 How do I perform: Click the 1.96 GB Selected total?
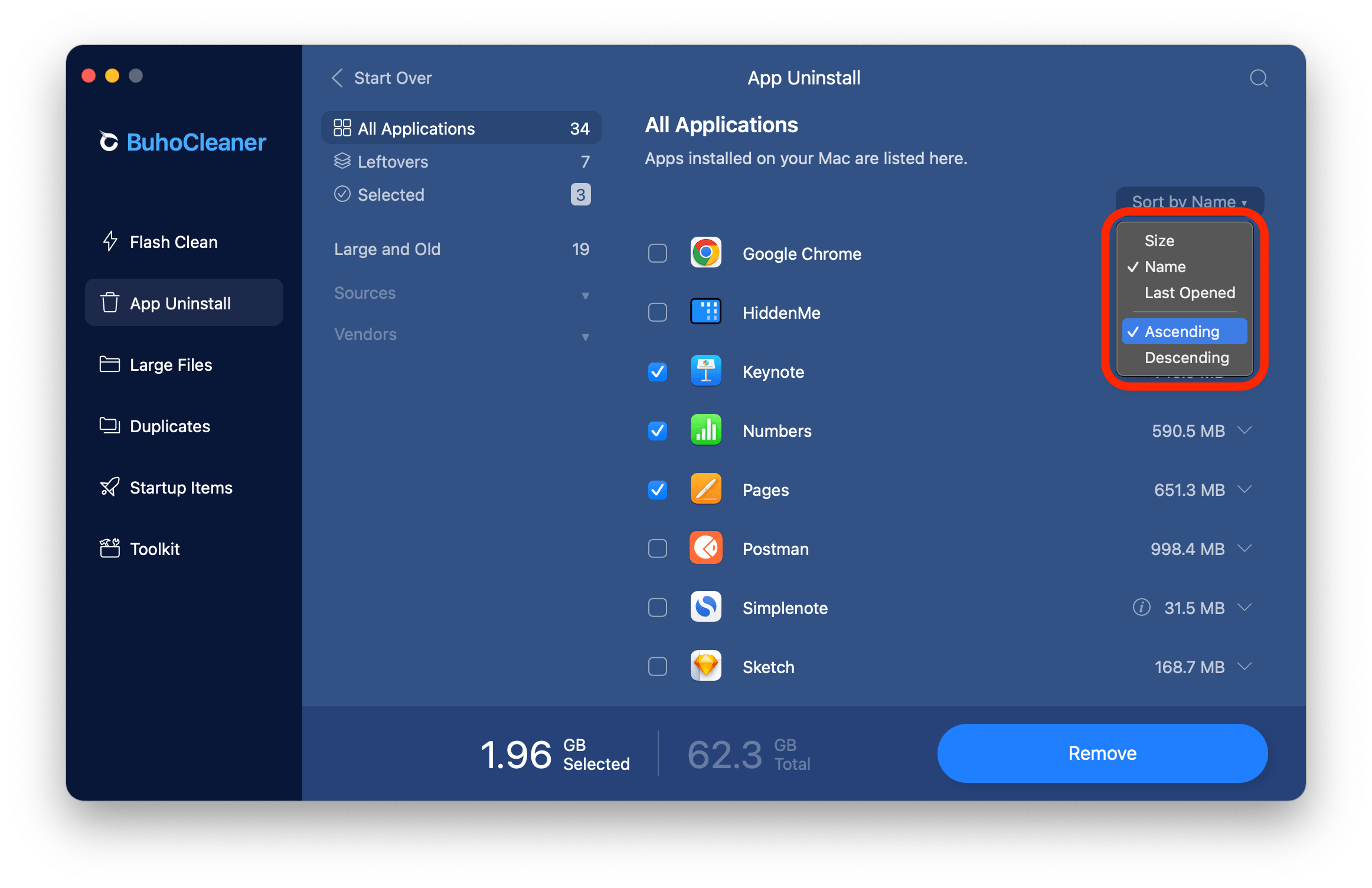555,754
